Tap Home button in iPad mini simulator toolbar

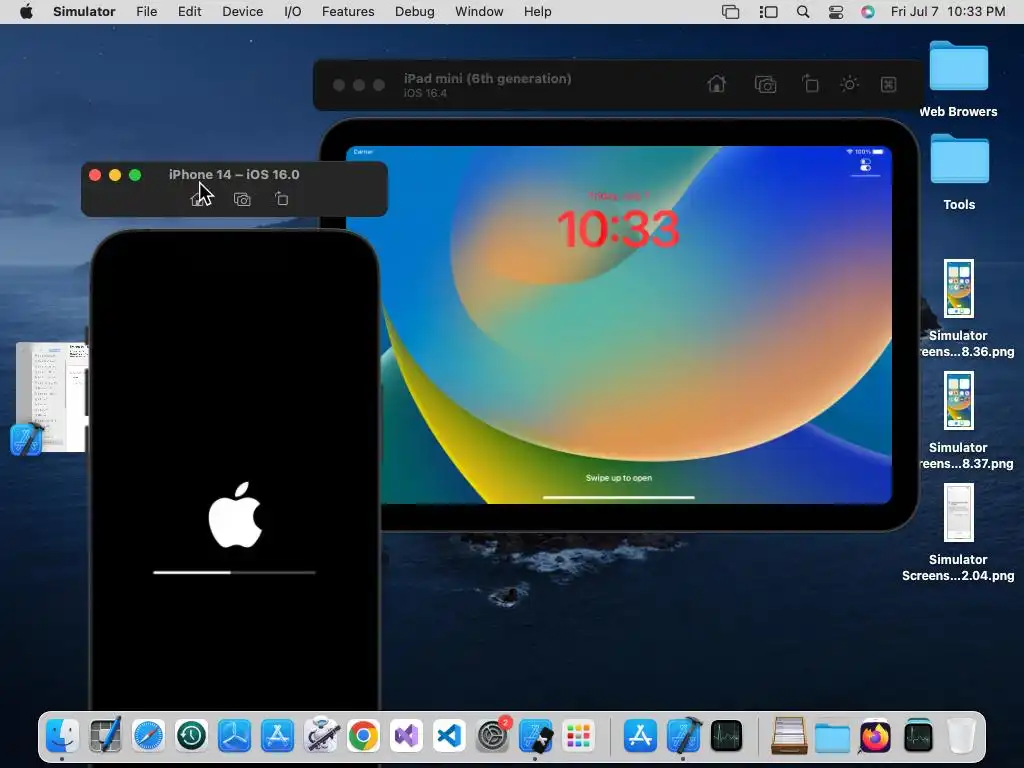coord(716,84)
